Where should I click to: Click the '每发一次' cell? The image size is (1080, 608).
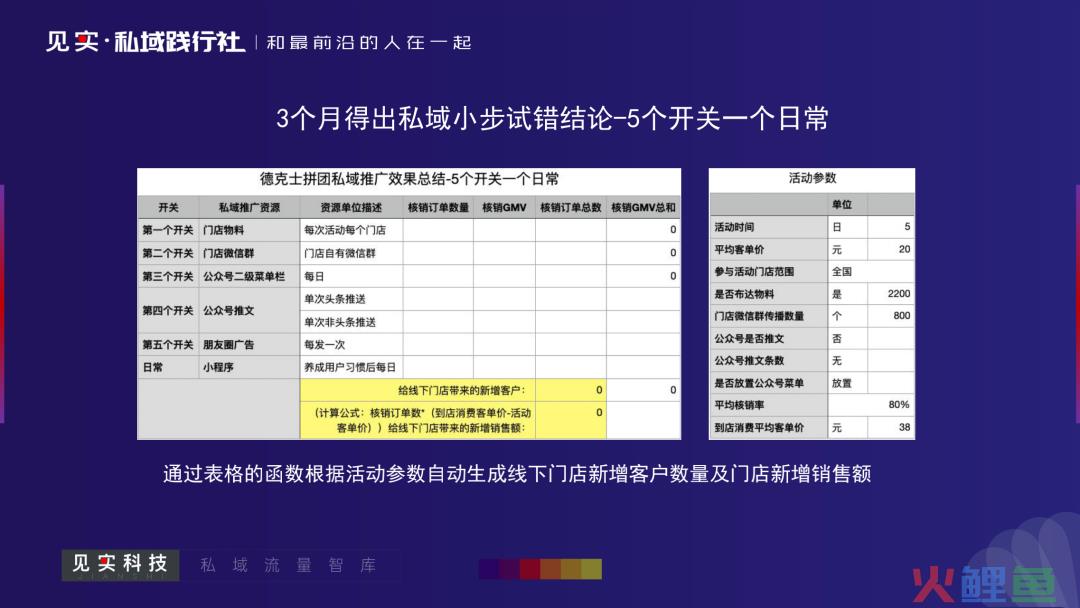[x=351, y=344]
